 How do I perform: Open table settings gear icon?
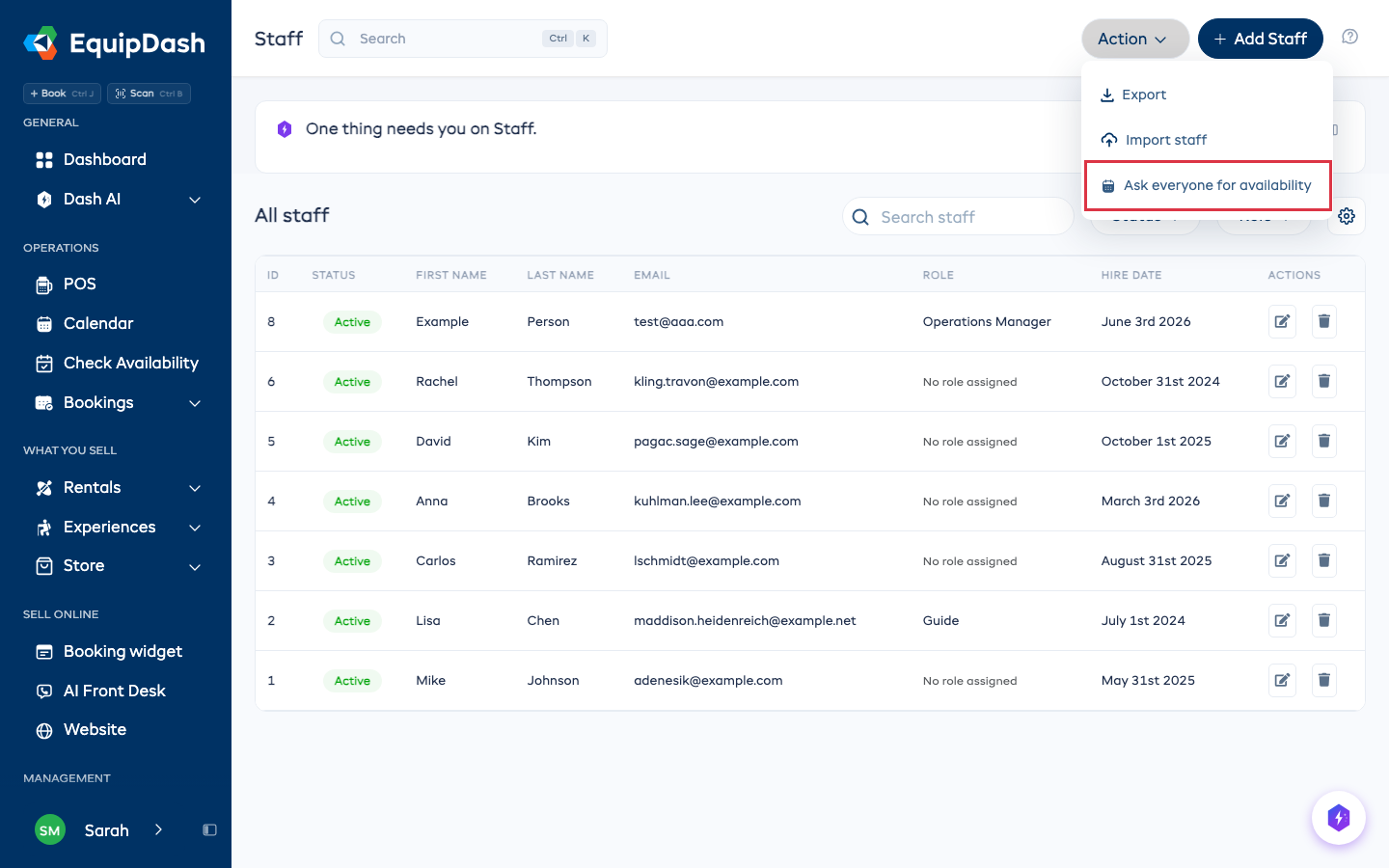[1347, 216]
